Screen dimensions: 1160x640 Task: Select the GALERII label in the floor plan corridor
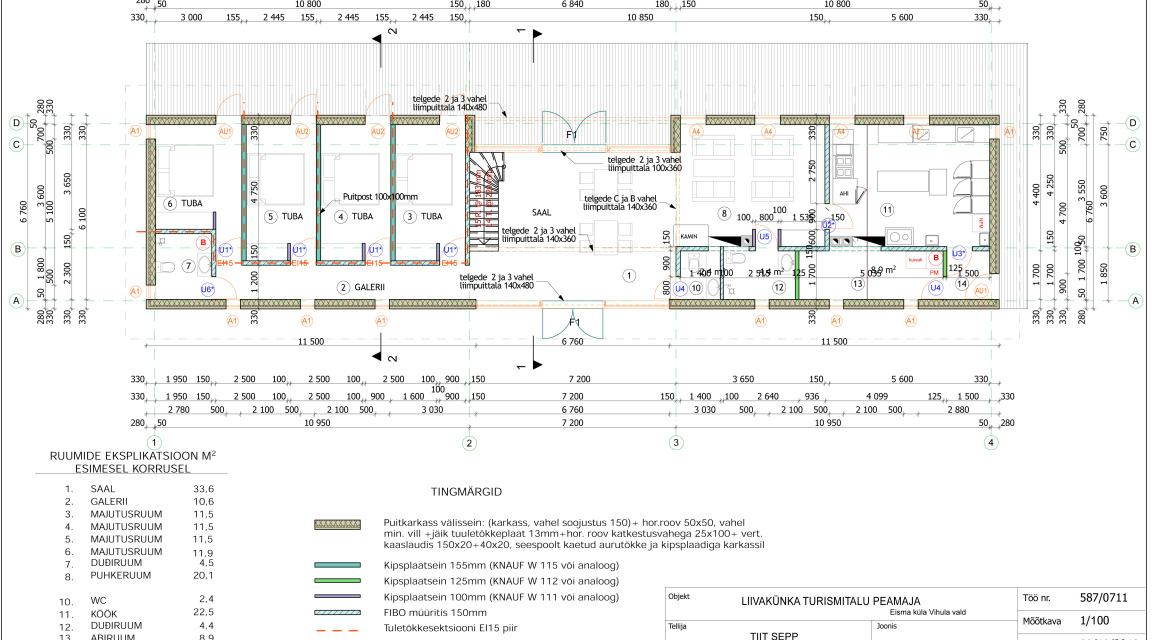tap(370, 288)
